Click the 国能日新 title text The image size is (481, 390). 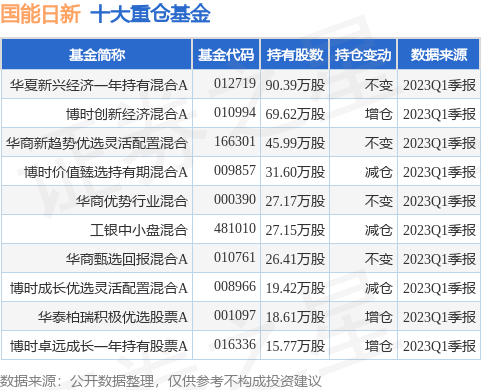(x=40, y=14)
